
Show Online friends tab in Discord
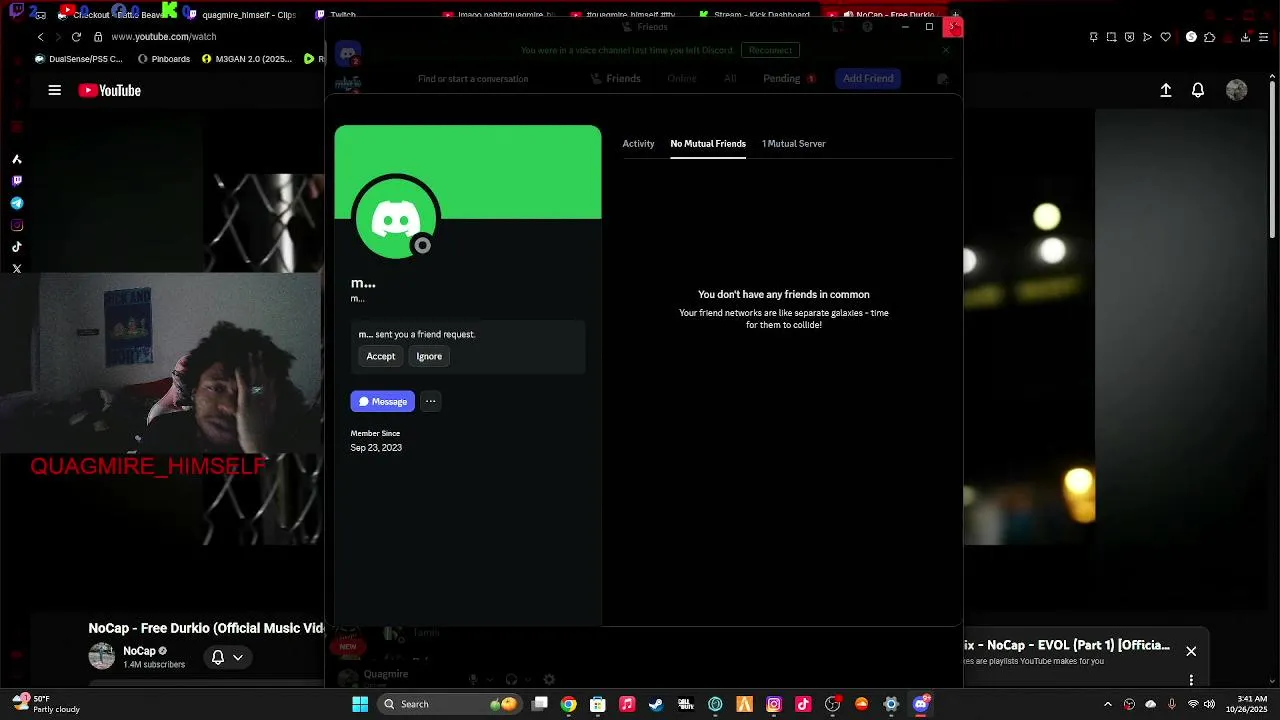(x=681, y=78)
